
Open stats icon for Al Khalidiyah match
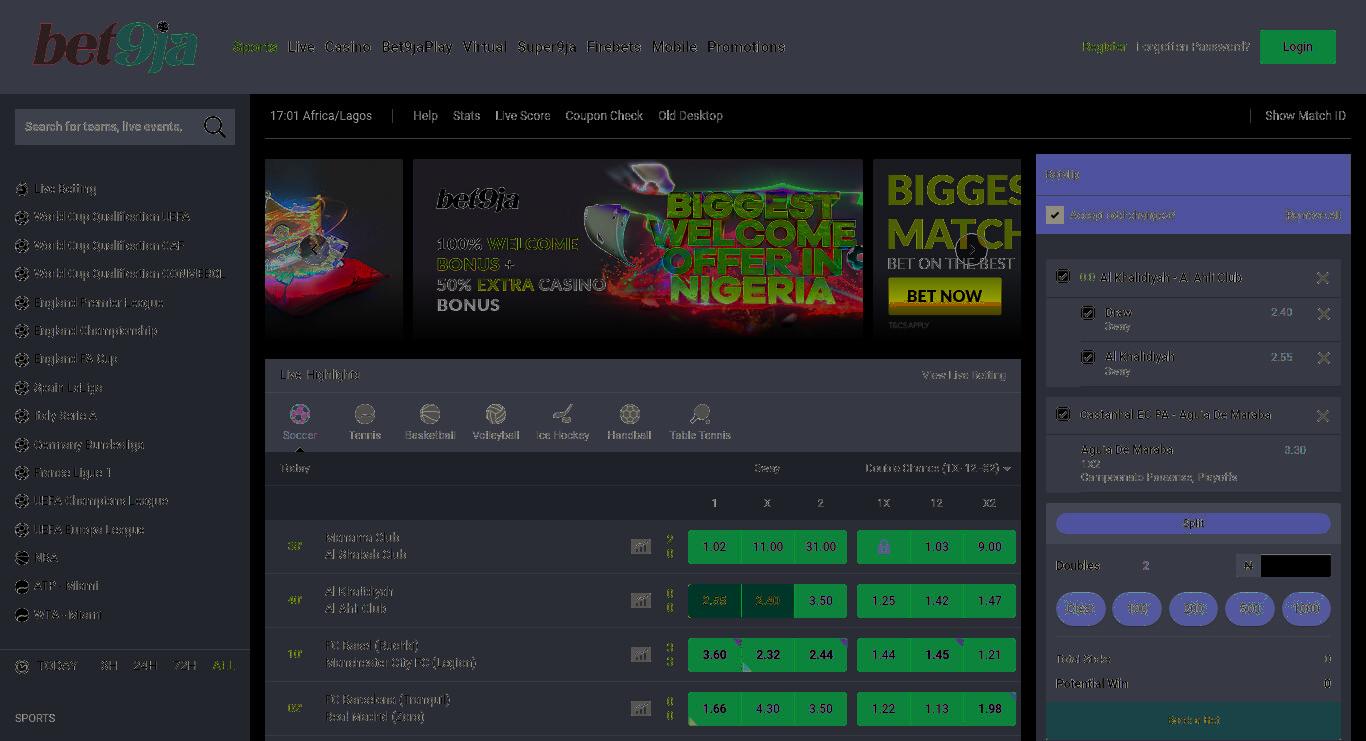tap(640, 600)
